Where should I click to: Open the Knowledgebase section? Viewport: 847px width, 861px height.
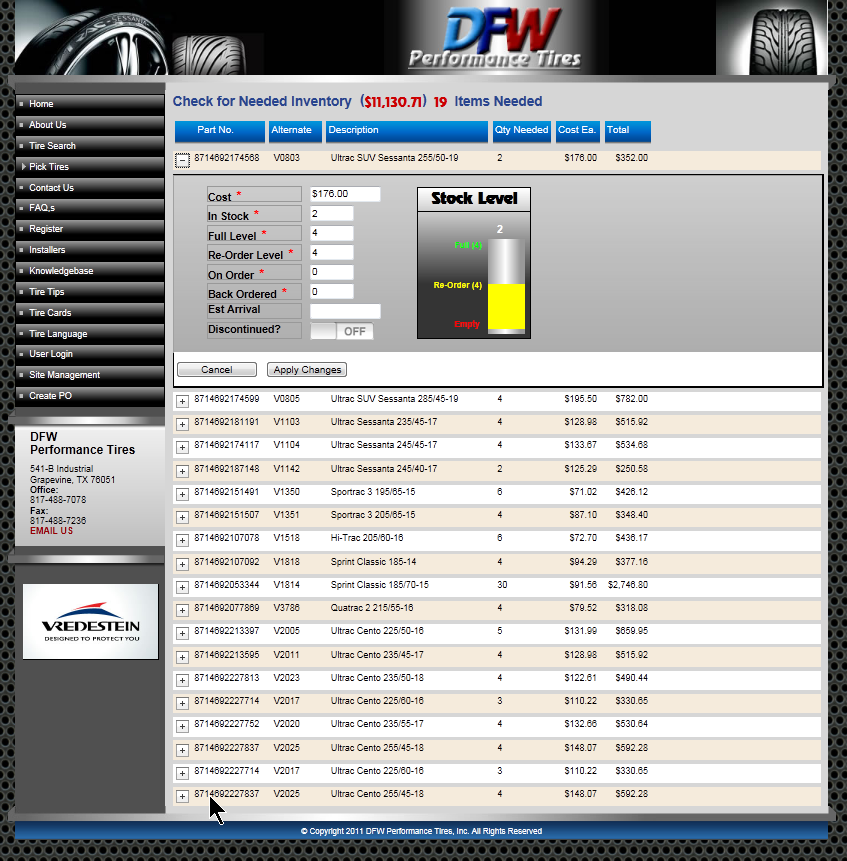tap(89, 271)
